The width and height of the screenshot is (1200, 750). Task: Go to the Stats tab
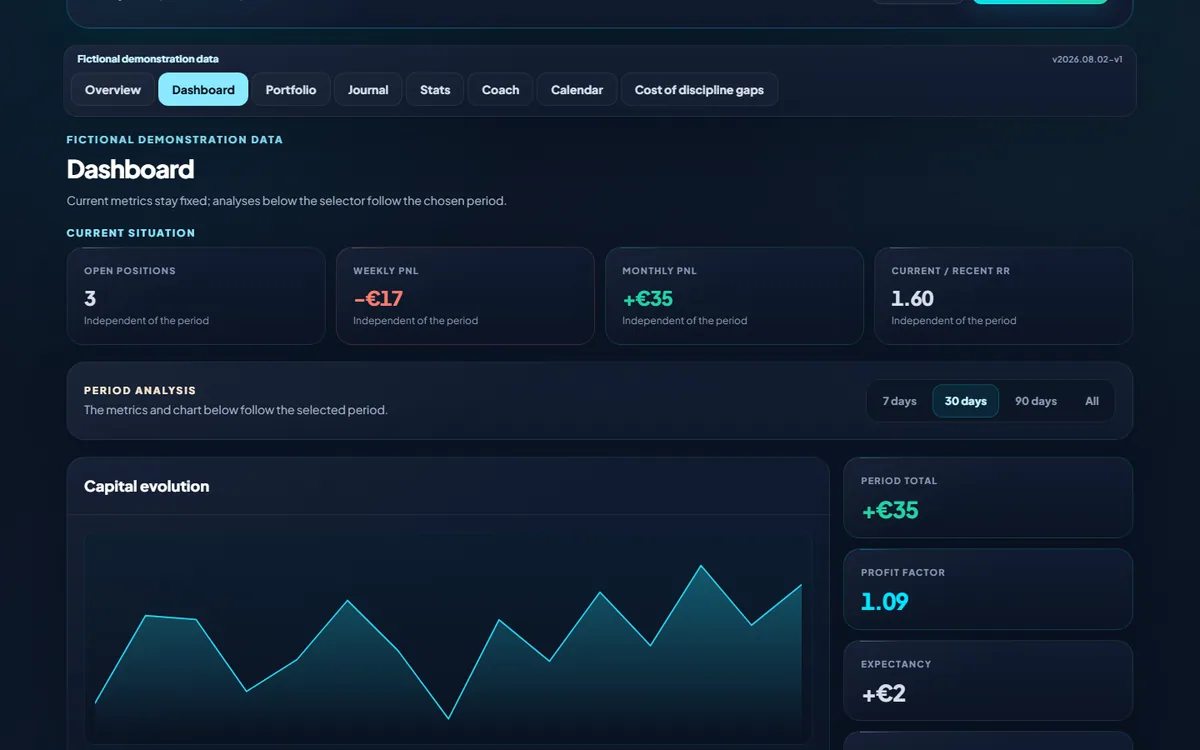click(x=435, y=90)
